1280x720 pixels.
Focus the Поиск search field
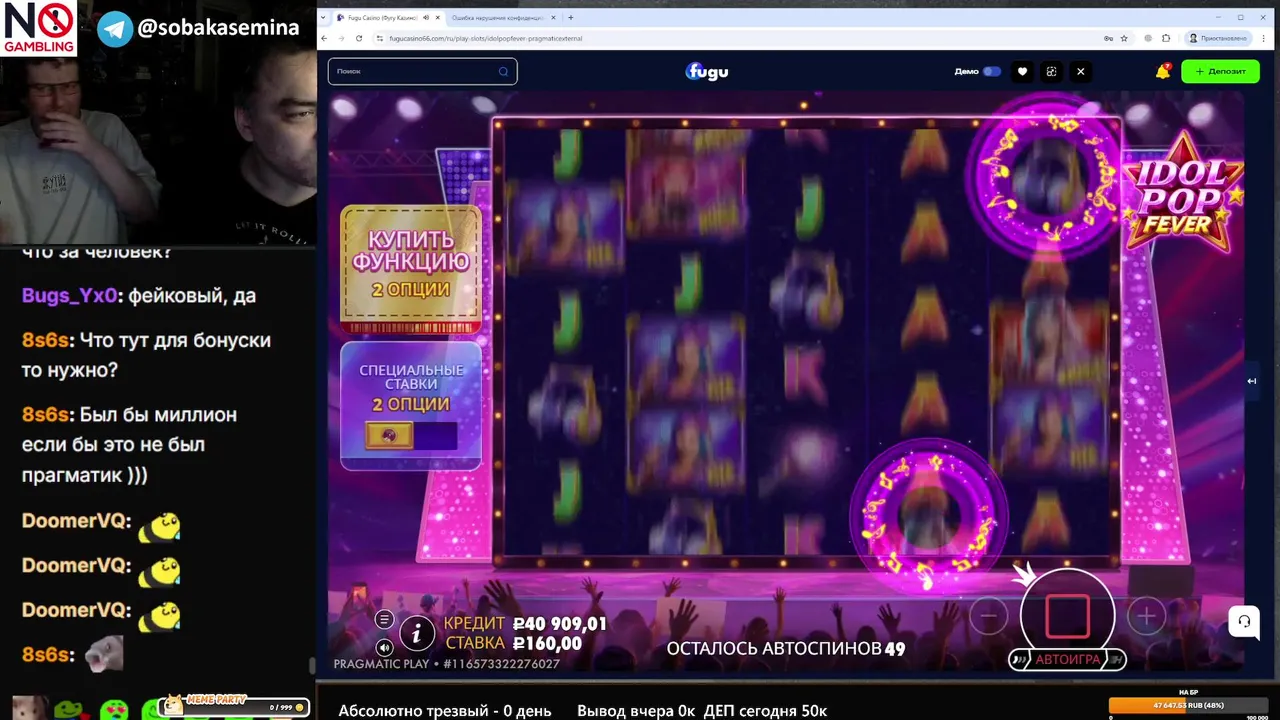422,71
